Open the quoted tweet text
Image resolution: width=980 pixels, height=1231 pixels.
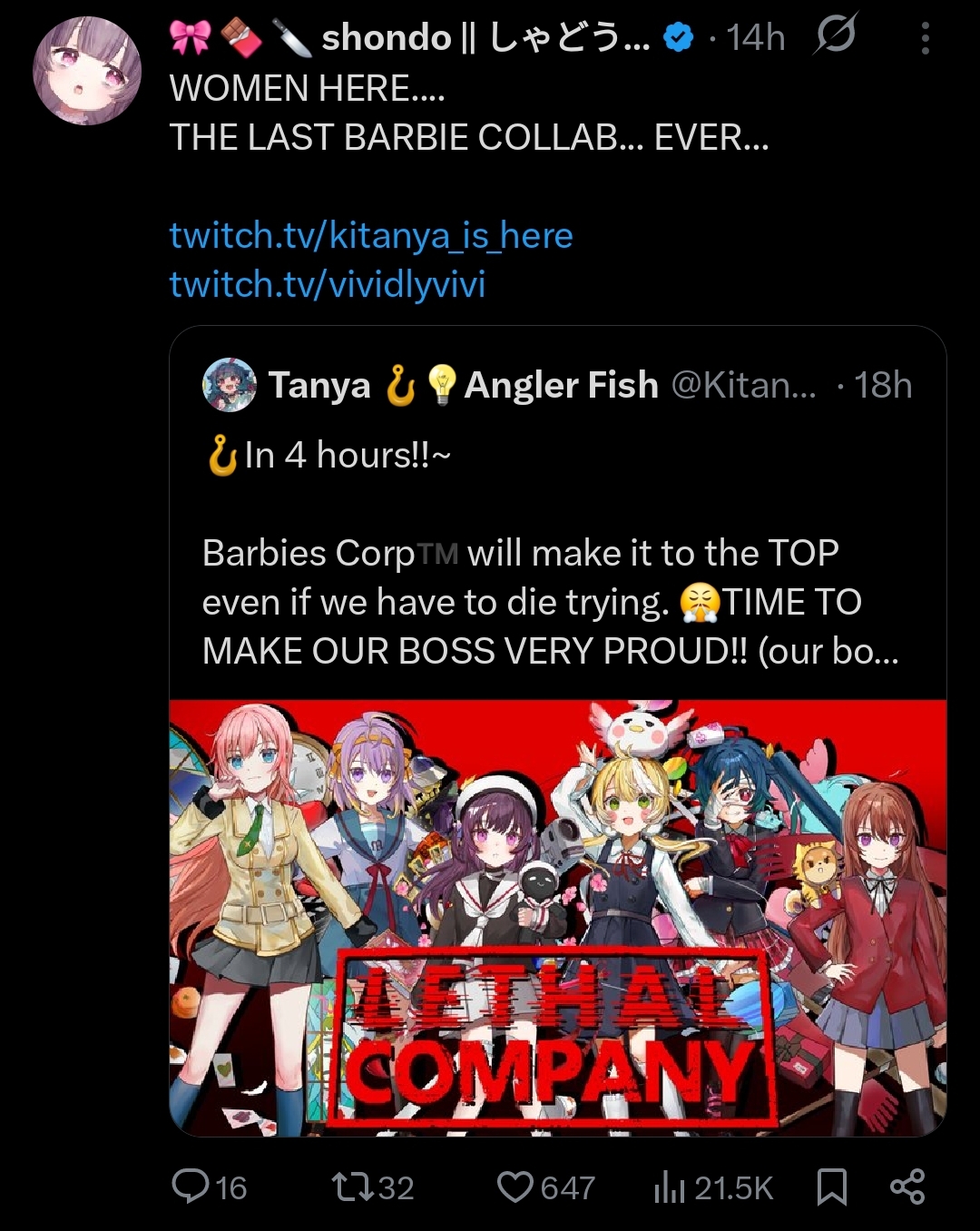point(551,553)
